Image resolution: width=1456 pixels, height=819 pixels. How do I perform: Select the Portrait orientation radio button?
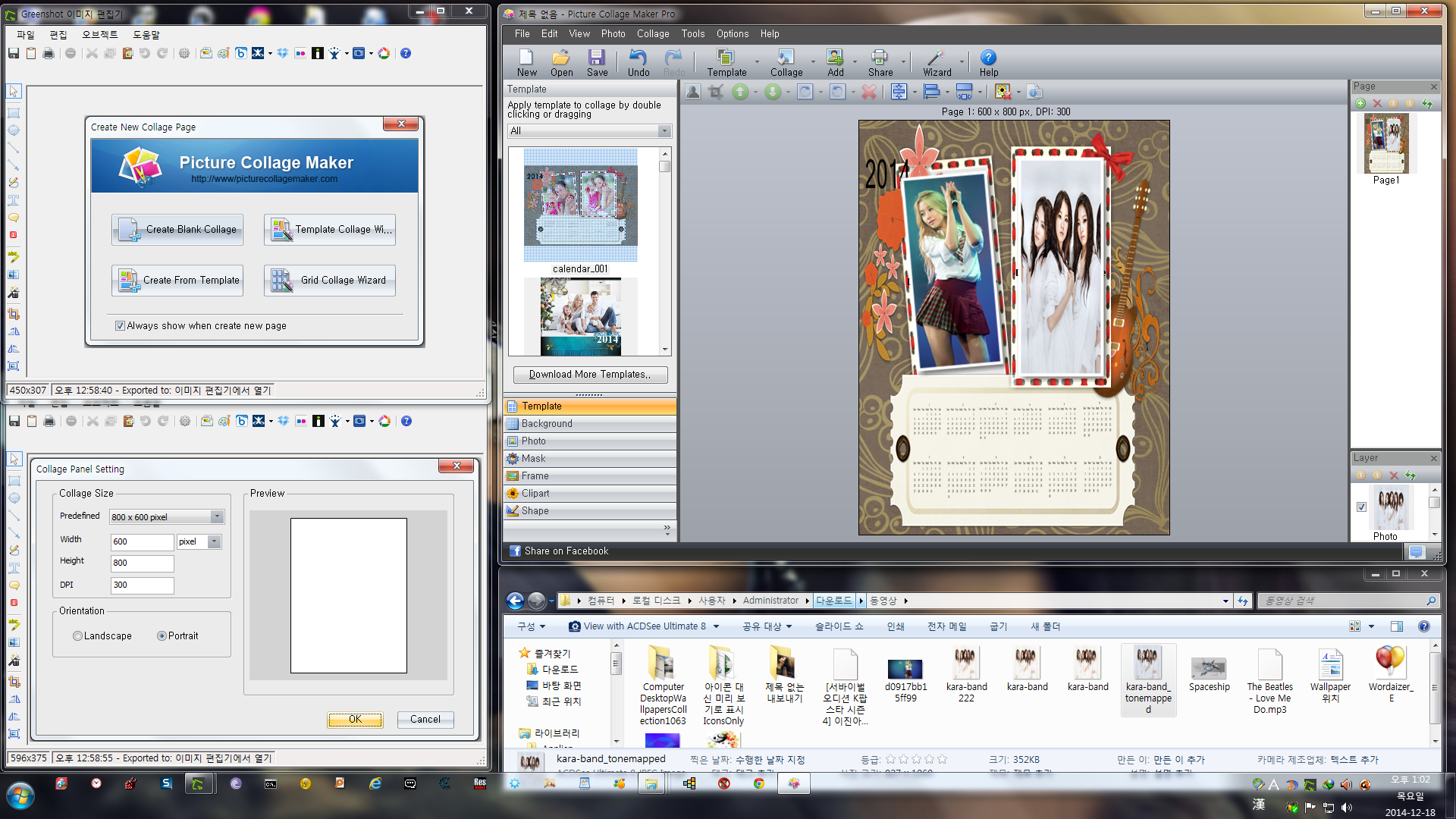click(162, 636)
